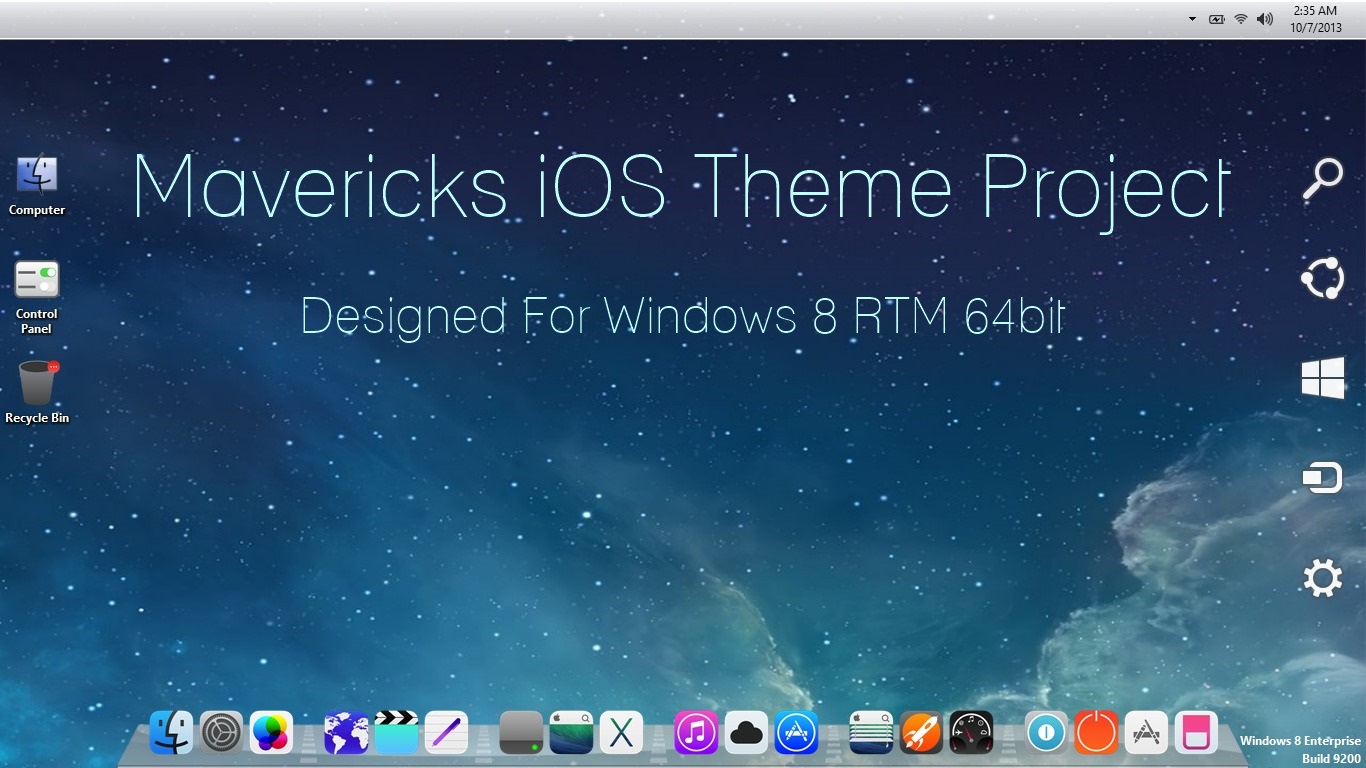Open the white Applications folder dock icon
Screen dimensions: 1366x768
(x=1146, y=733)
